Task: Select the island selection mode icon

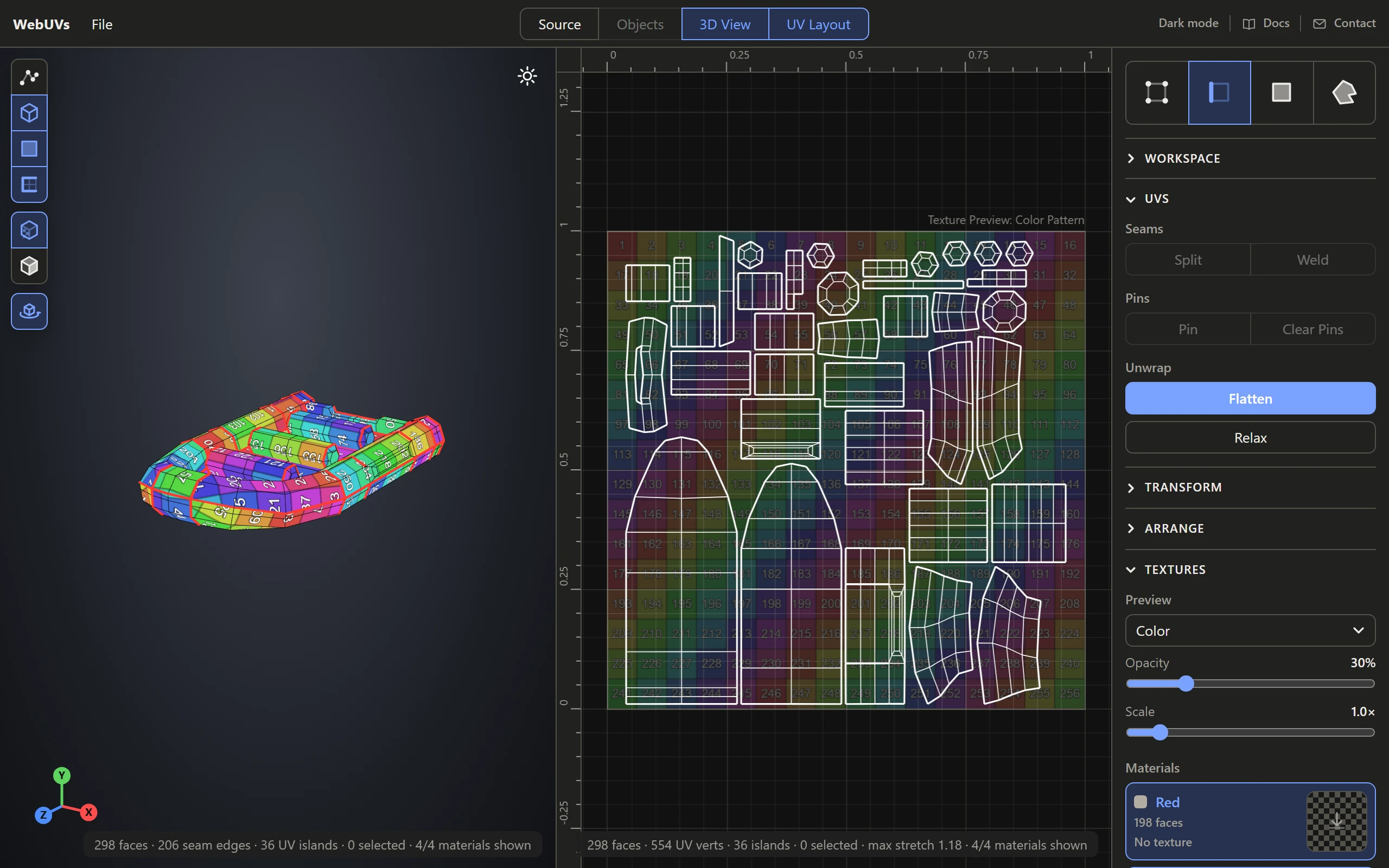Action: pos(1344,92)
